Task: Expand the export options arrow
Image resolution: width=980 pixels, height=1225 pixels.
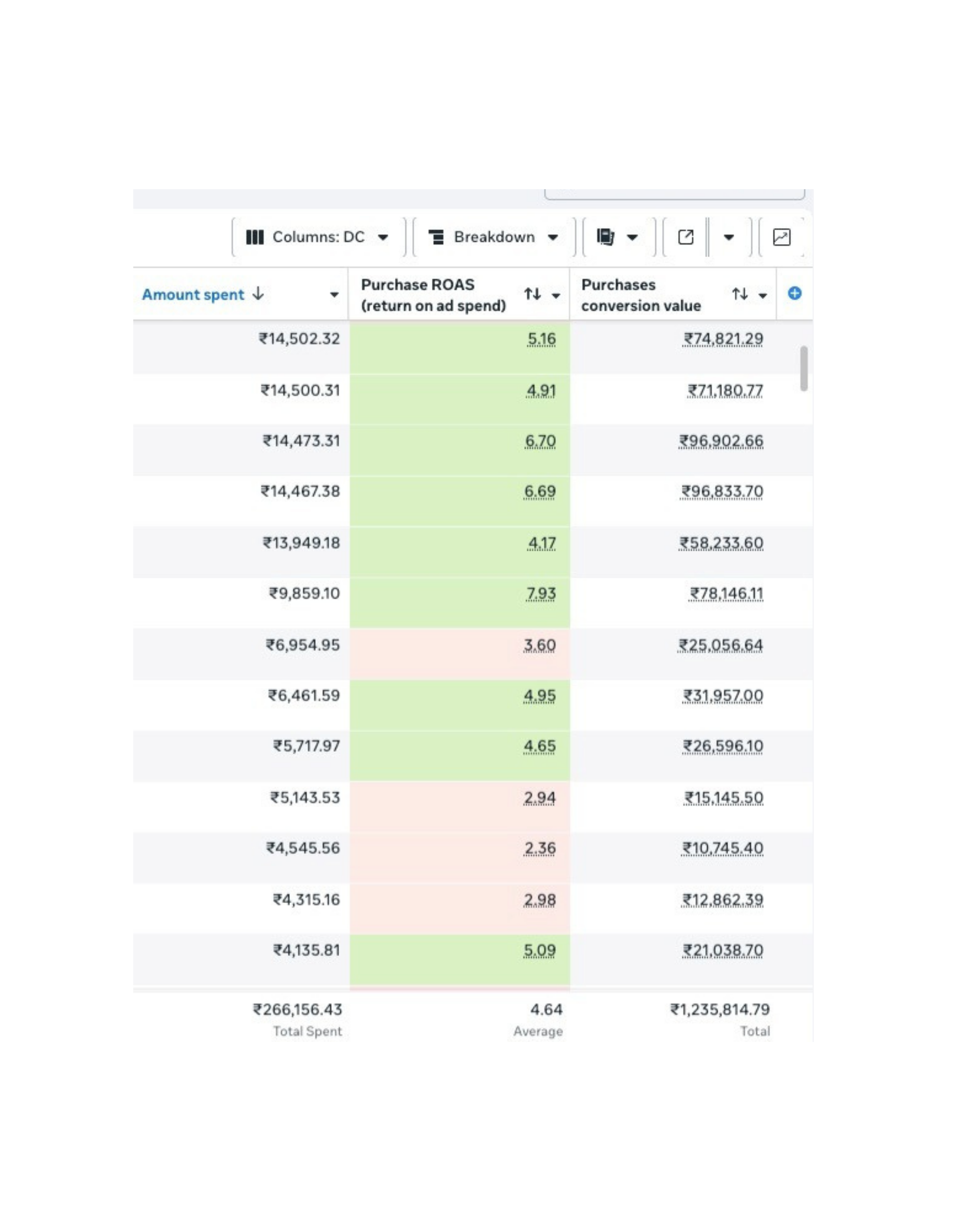Action: tap(729, 237)
